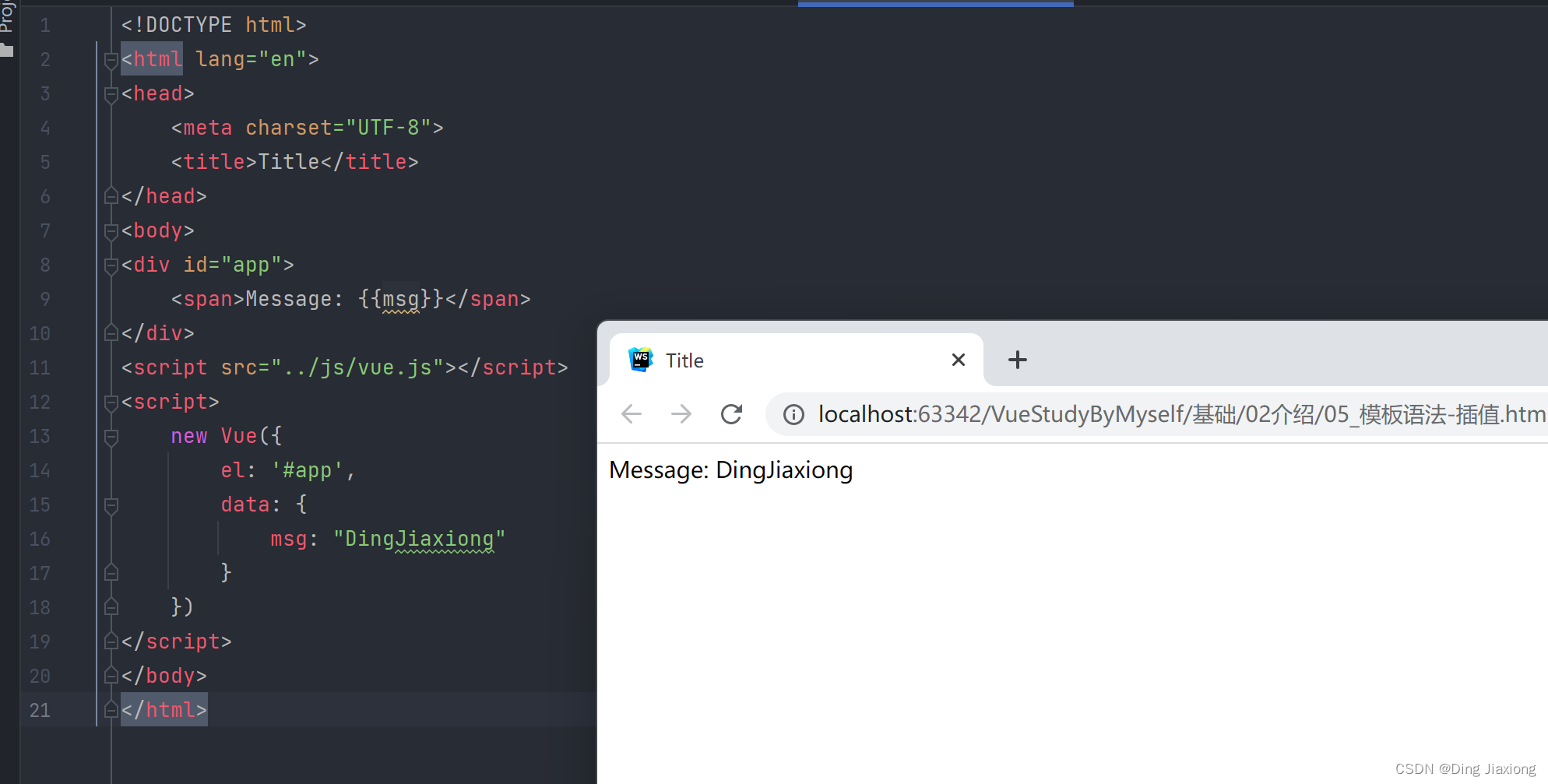This screenshot has height=784, width=1548.
Task: Click the rendered Message: DingJiaxiong text
Action: [x=731, y=470]
